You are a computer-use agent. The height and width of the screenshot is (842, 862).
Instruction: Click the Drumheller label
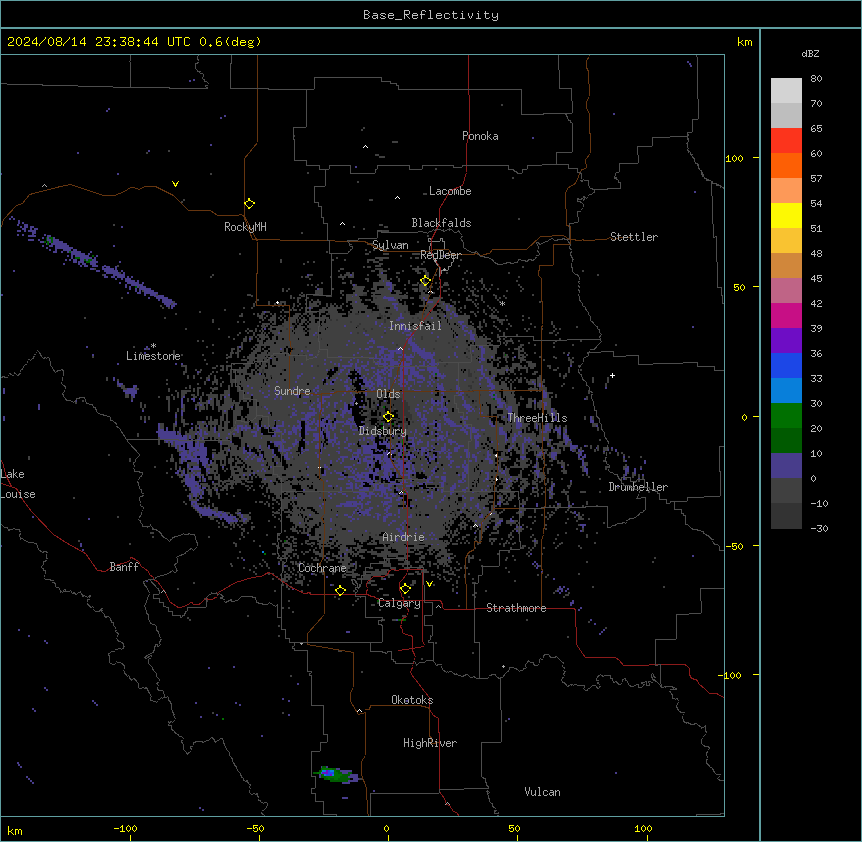tap(638, 487)
